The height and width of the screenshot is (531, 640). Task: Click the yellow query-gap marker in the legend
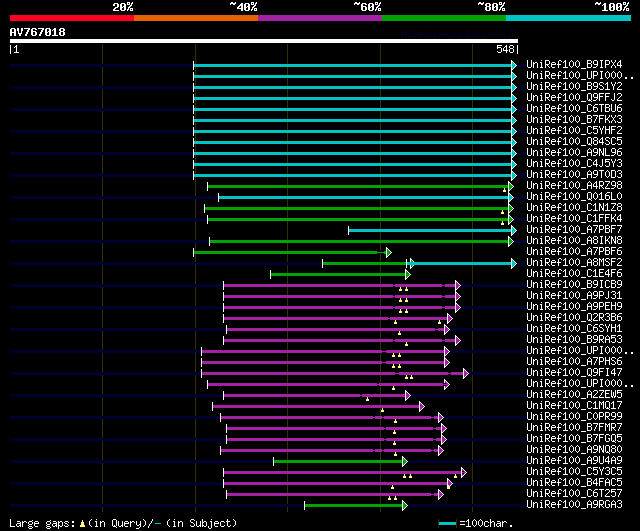tap(82, 524)
